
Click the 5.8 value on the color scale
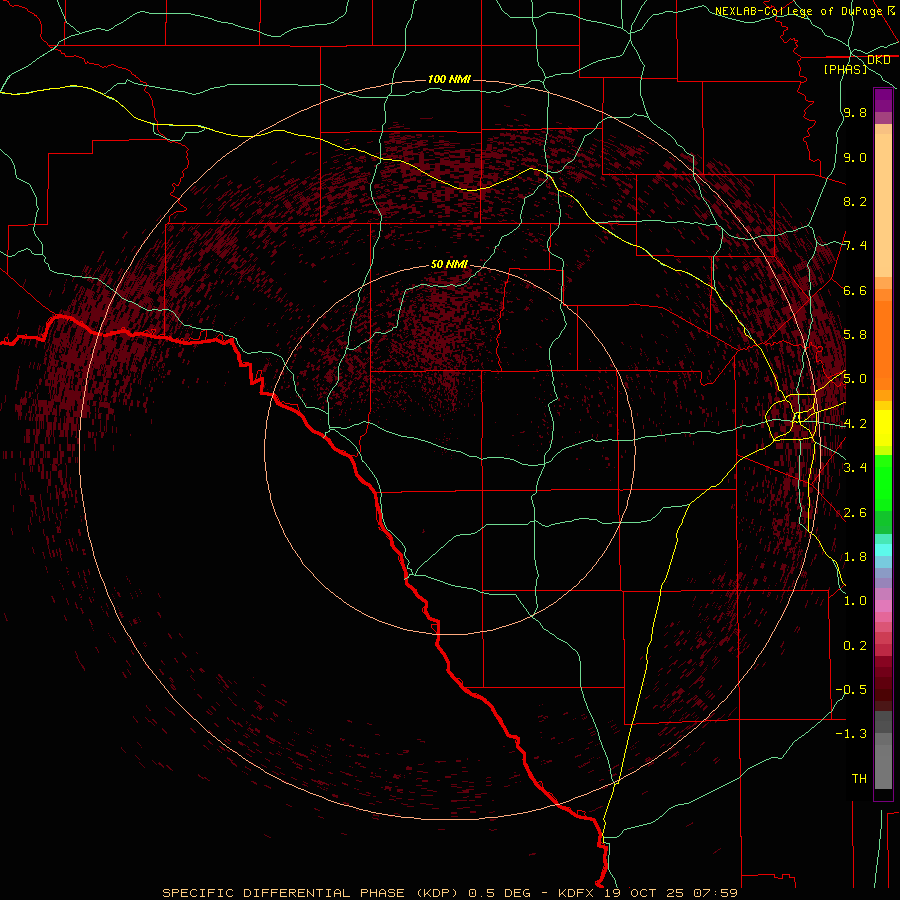pyautogui.click(x=855, y=335)
